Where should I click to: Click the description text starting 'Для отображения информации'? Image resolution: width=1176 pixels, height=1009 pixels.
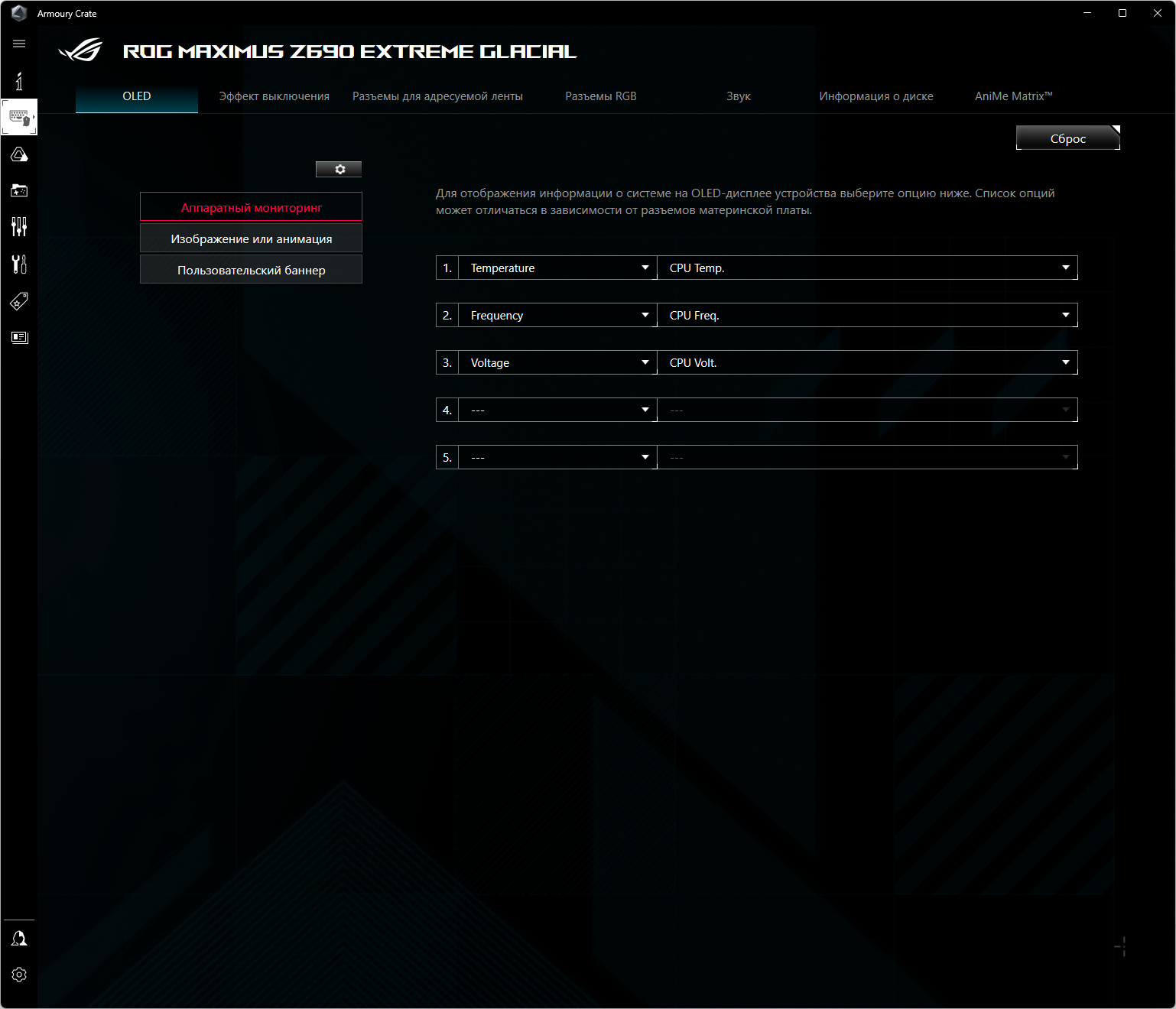(x=746, y=202)
